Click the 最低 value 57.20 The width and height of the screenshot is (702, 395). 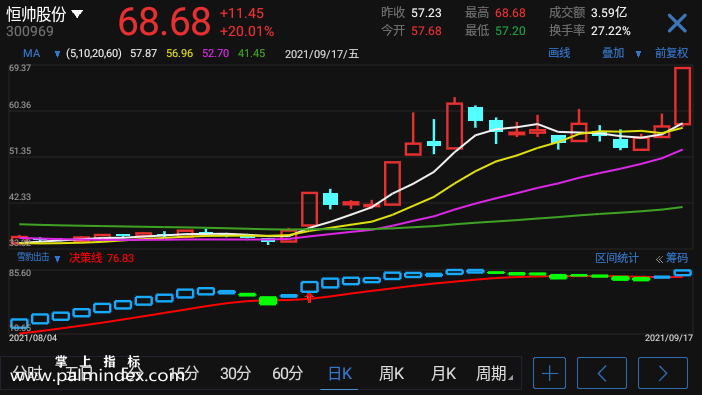pyautogui.click(x=510, y=31)
